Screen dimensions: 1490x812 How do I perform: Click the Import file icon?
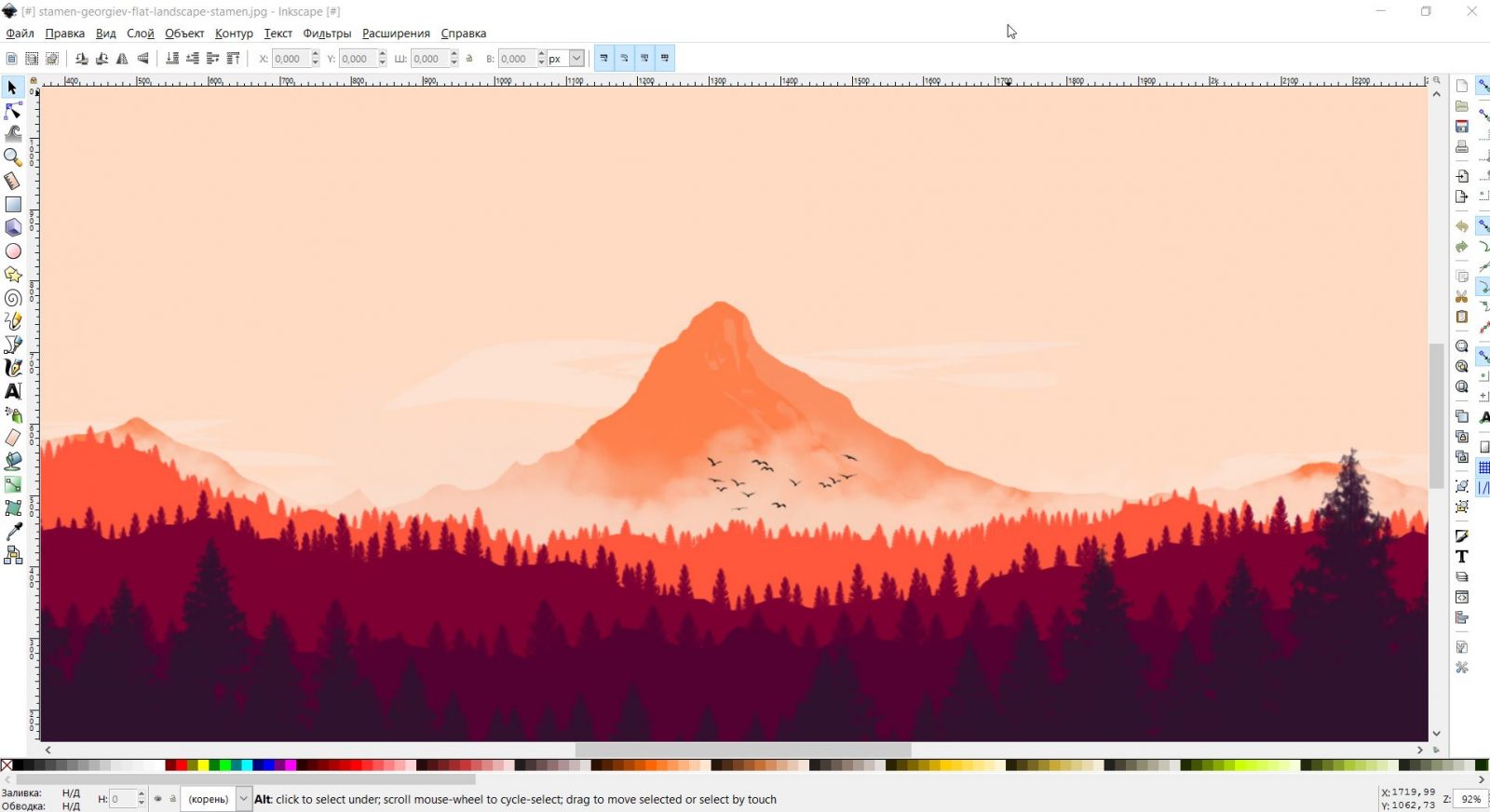pyautogui.click(x=1462, y=177)
